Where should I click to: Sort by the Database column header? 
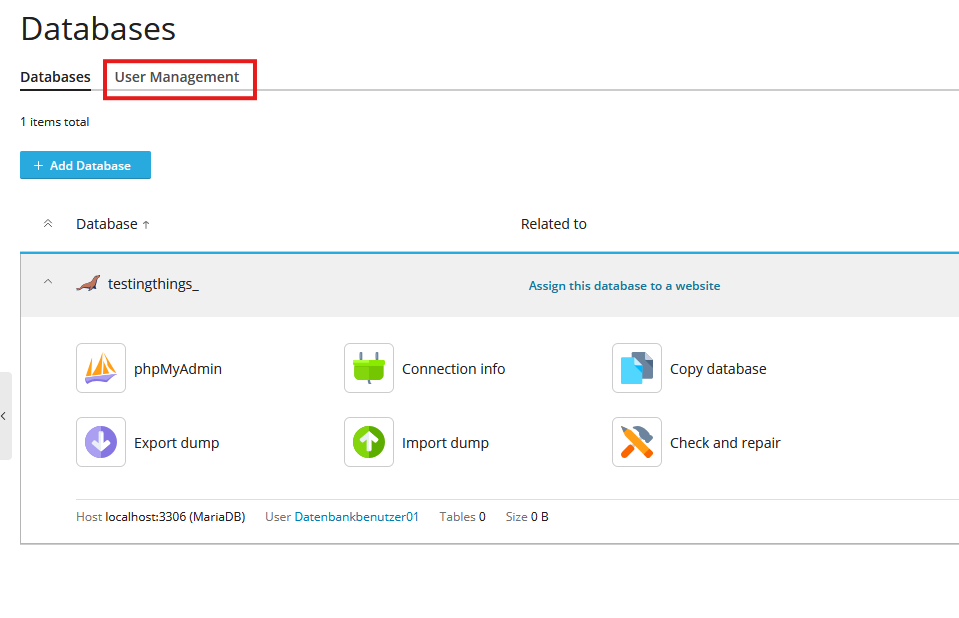tap(107, 224)
